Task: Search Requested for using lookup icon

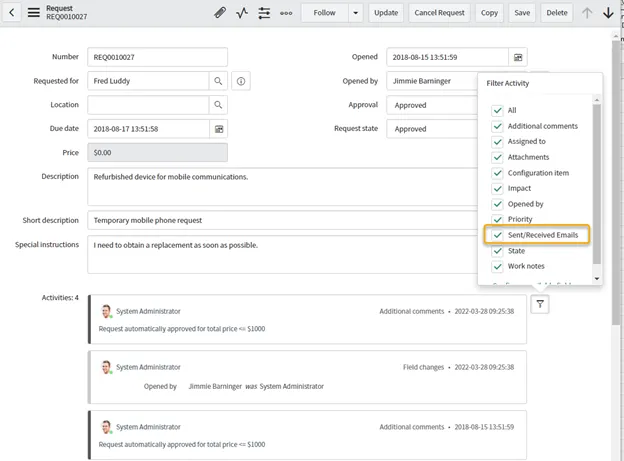Action: point(218,81)
